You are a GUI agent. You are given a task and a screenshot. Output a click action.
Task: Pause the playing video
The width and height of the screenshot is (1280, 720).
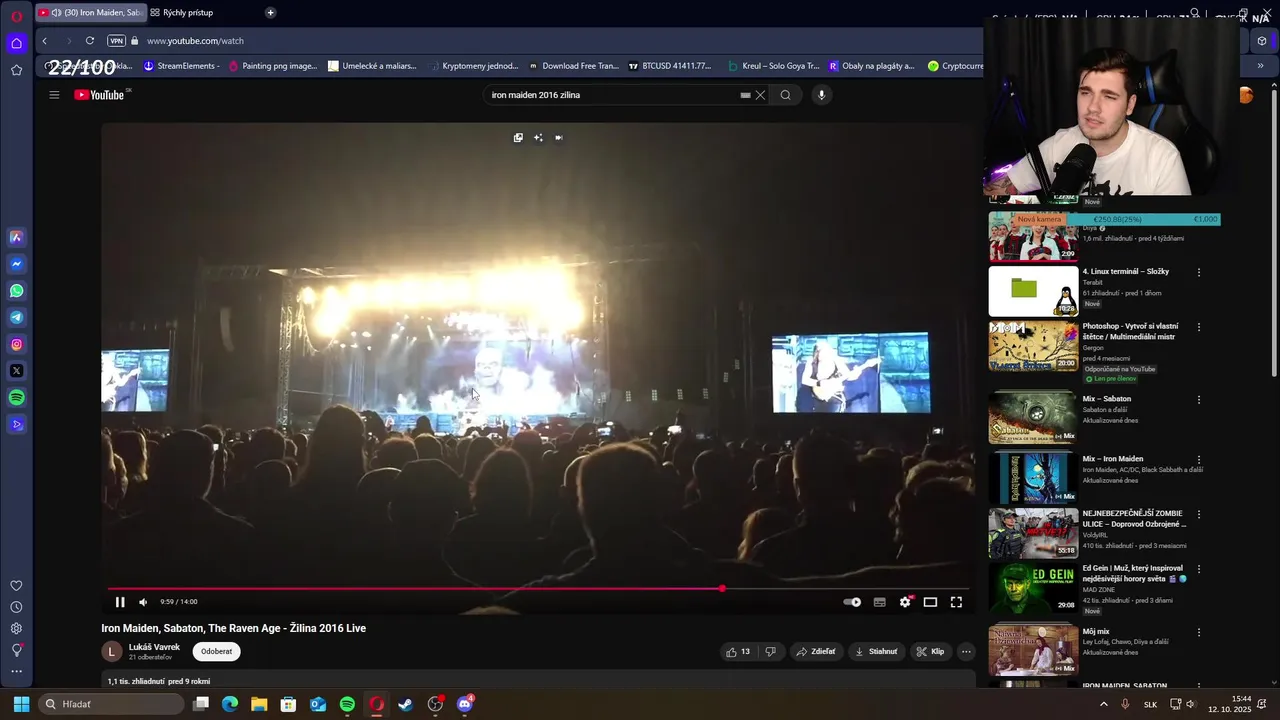(x=120, y=602)
